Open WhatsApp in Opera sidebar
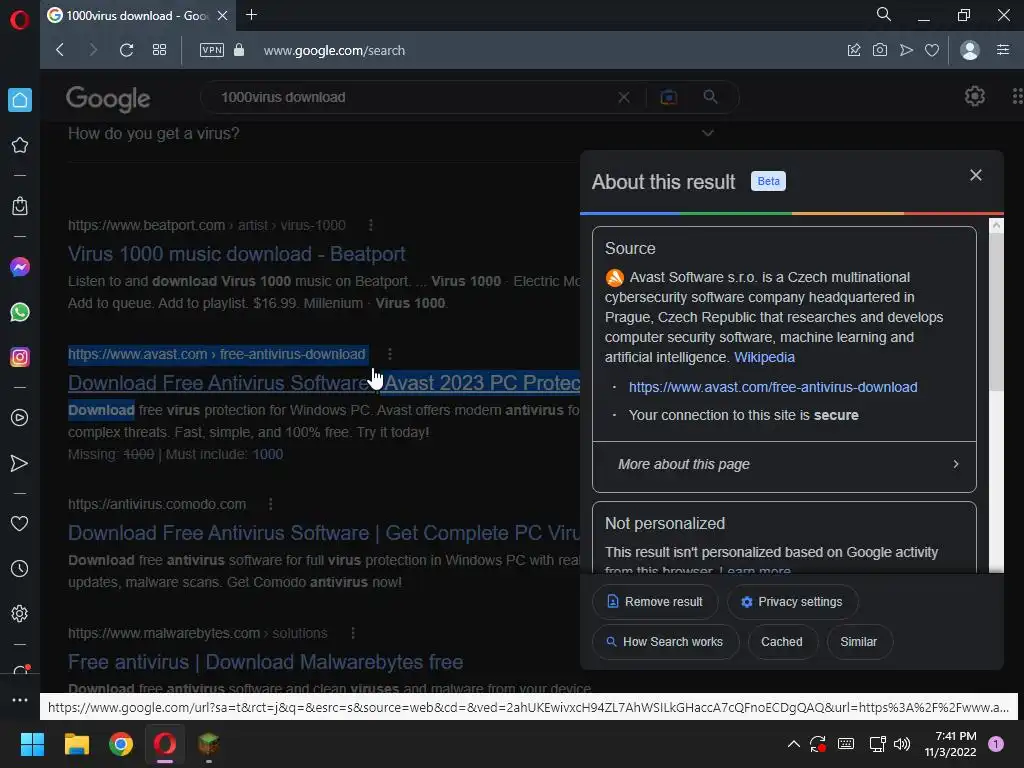This screenshot has height=768, width=1024. click(20, 312)
